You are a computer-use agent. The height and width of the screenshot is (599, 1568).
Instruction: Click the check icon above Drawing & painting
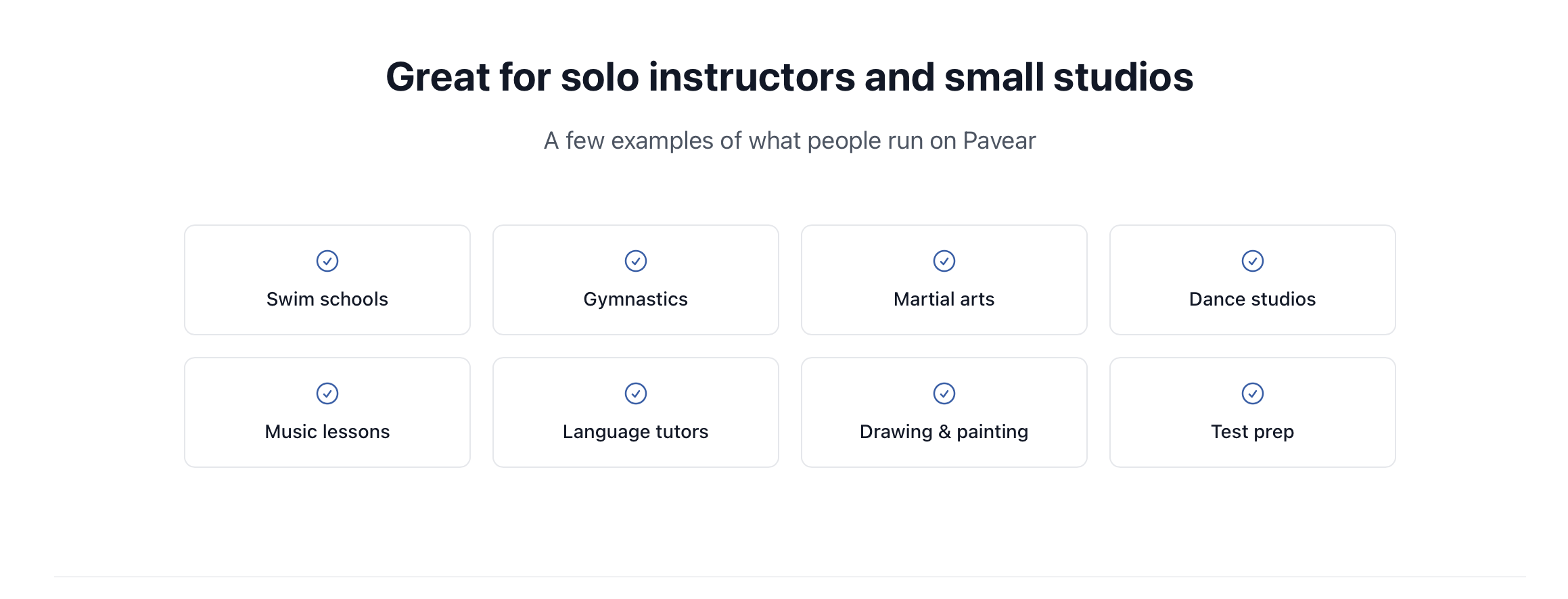pos(944,393)
